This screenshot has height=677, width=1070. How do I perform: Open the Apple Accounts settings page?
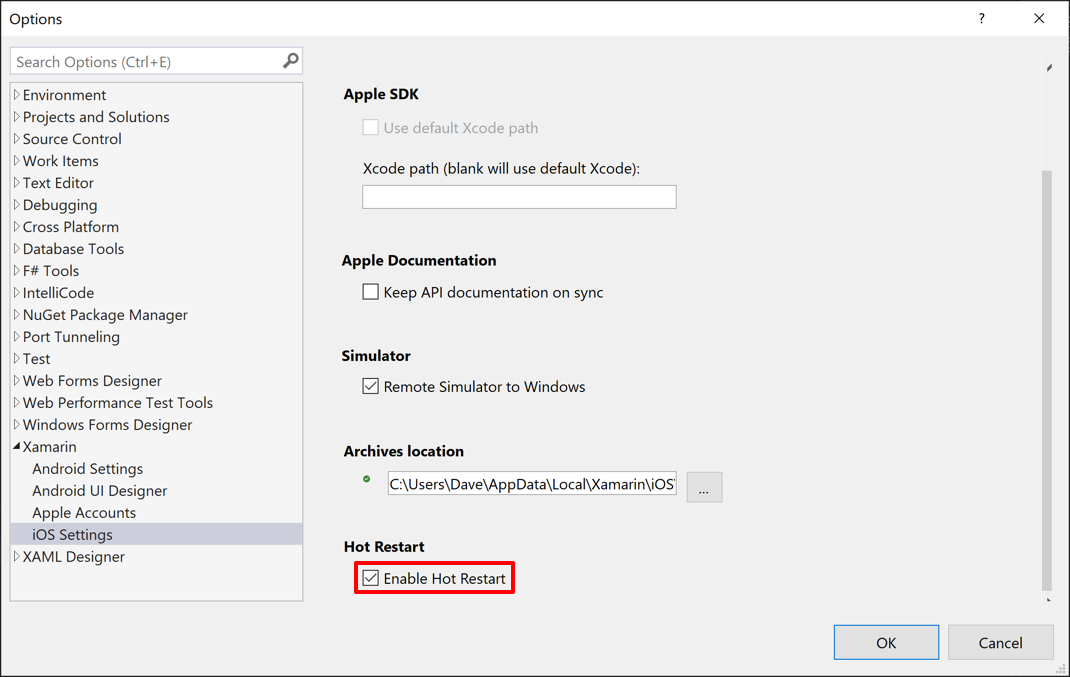pyautogui.click(x=83, y=512)
